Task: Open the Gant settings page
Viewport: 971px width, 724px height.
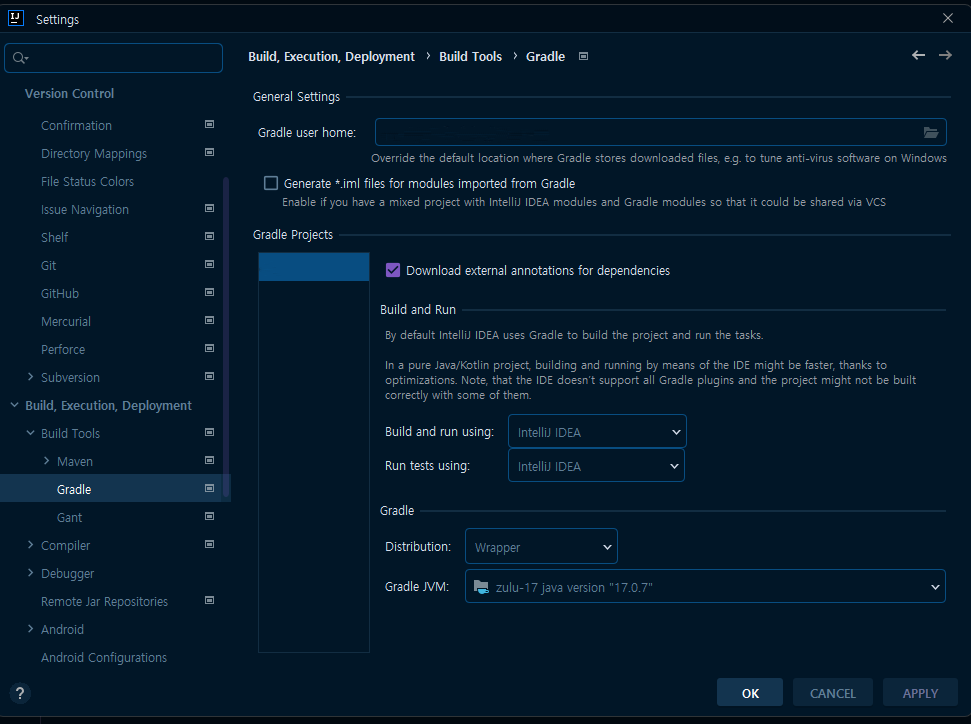Action: 69,517
